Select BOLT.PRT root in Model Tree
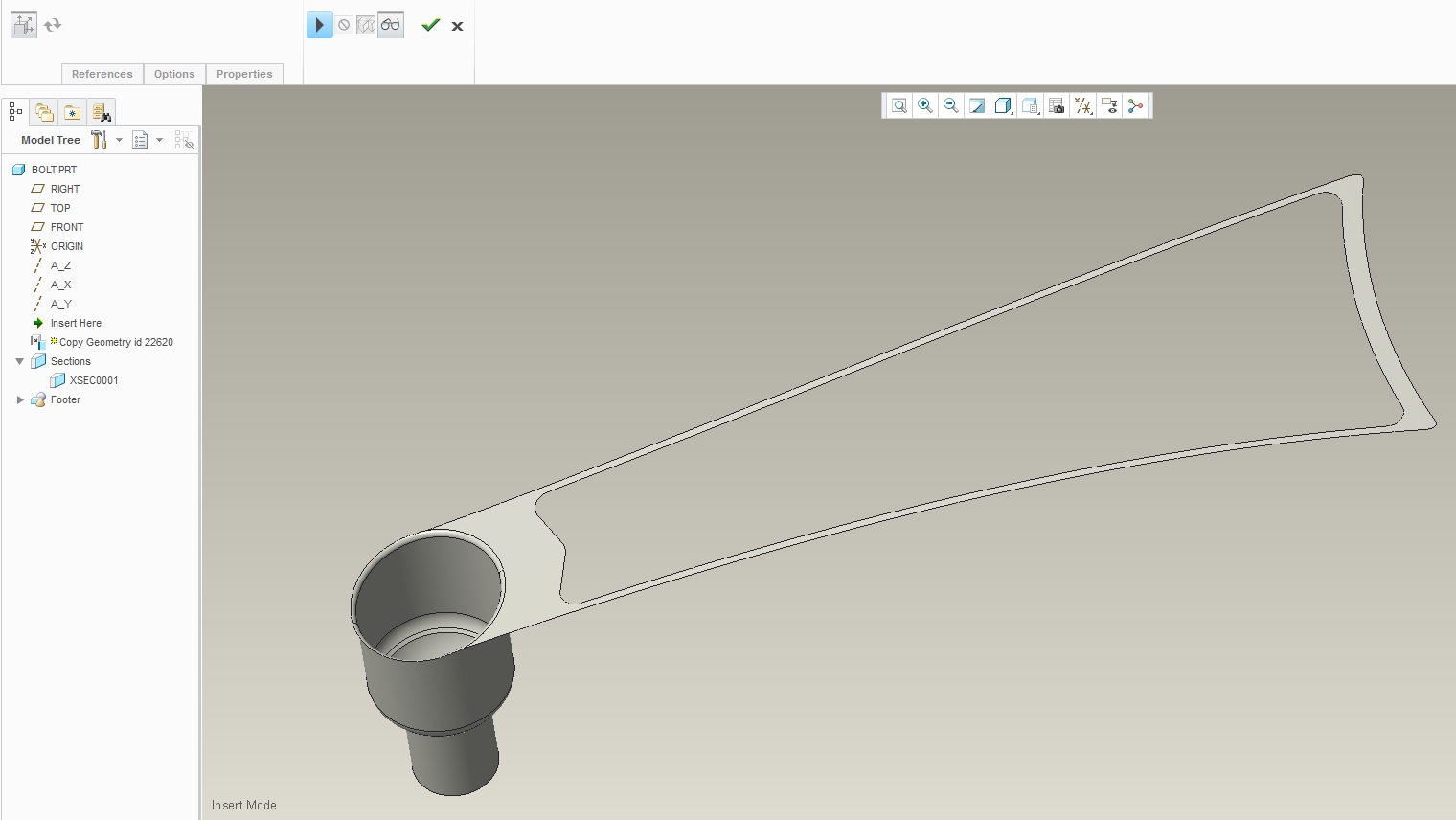Image resolution: width=1456 pixels, height=820 pixels. pos(54,170)
